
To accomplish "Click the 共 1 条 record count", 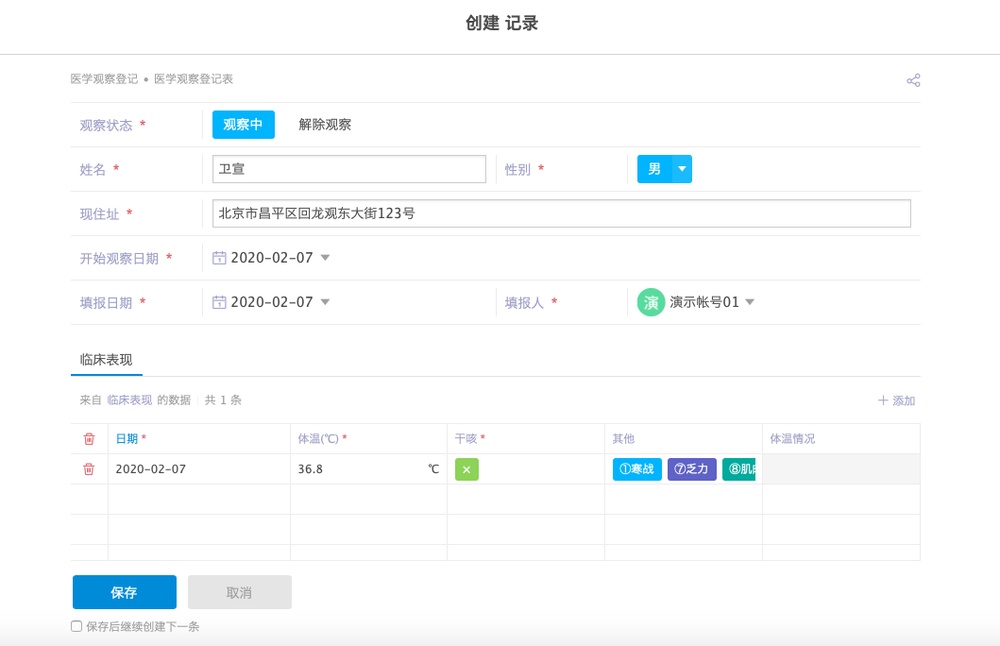I will [x=223, y=400].
